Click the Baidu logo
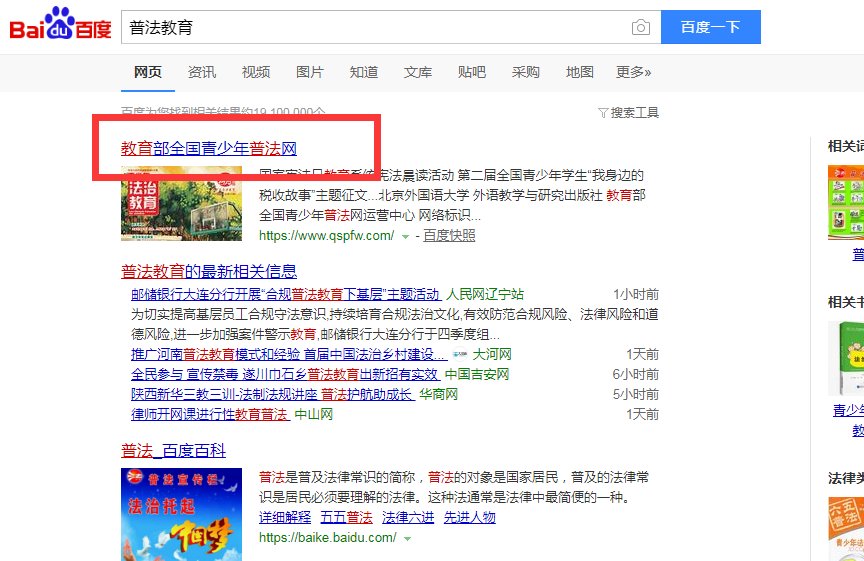 point(61,24)
